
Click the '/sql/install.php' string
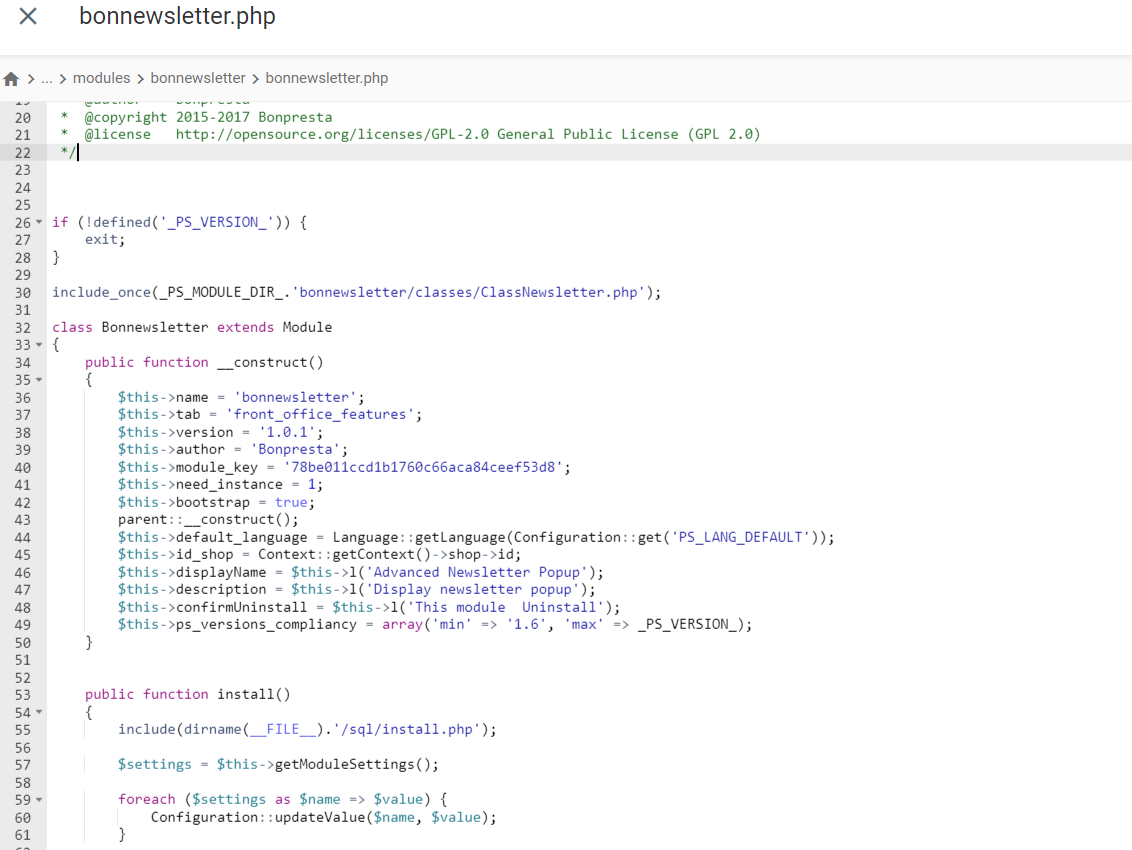coord(406,729)
